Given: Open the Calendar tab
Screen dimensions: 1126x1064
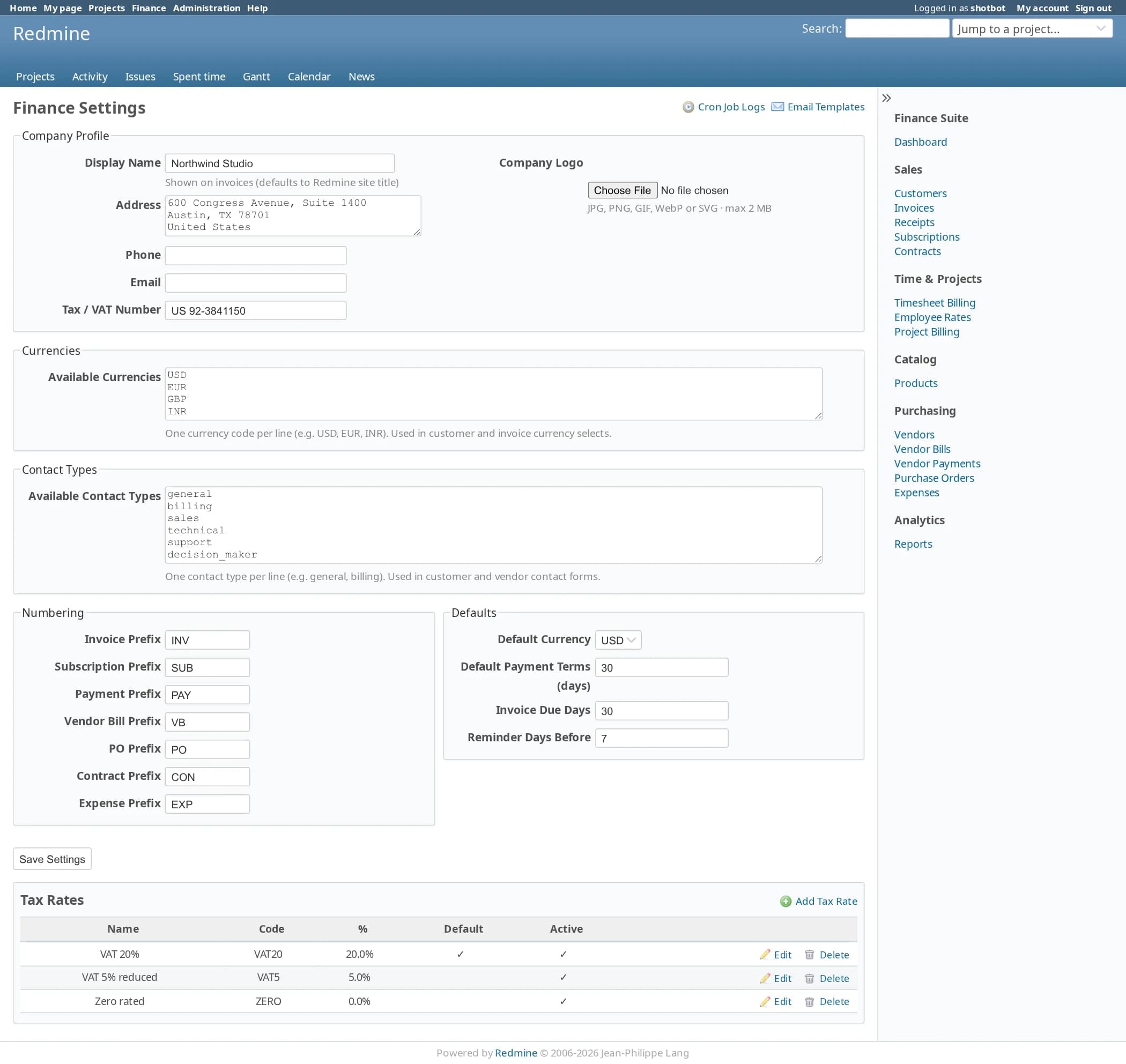Looking at the screenshot, I should pos(309,77).
